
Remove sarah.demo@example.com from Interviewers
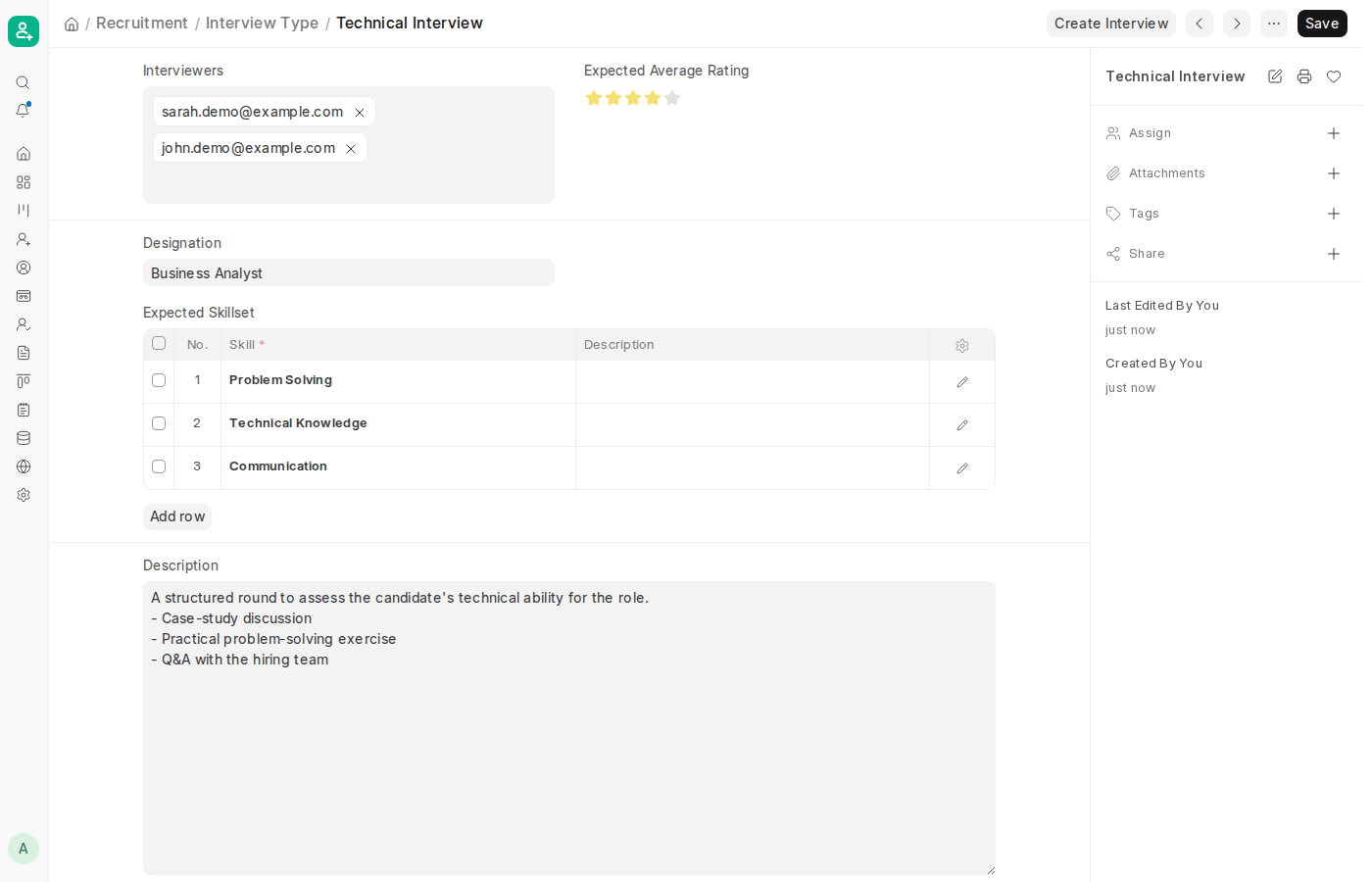[360, 113]
